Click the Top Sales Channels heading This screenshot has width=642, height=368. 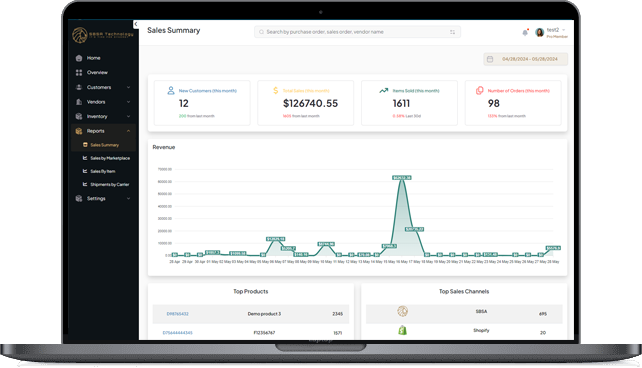pyautogui.click(x=464, y=291)
